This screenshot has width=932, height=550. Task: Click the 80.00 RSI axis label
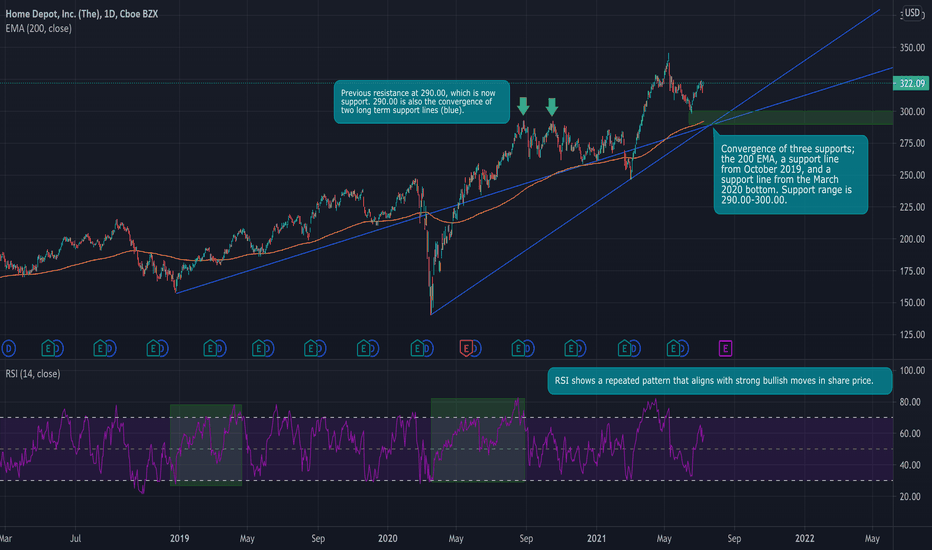click(x=911, y=402)
